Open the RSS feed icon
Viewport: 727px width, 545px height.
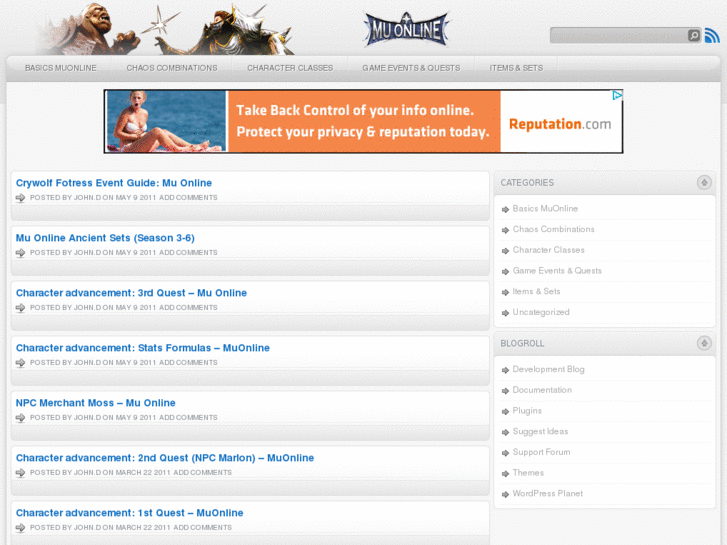point(712,35)
